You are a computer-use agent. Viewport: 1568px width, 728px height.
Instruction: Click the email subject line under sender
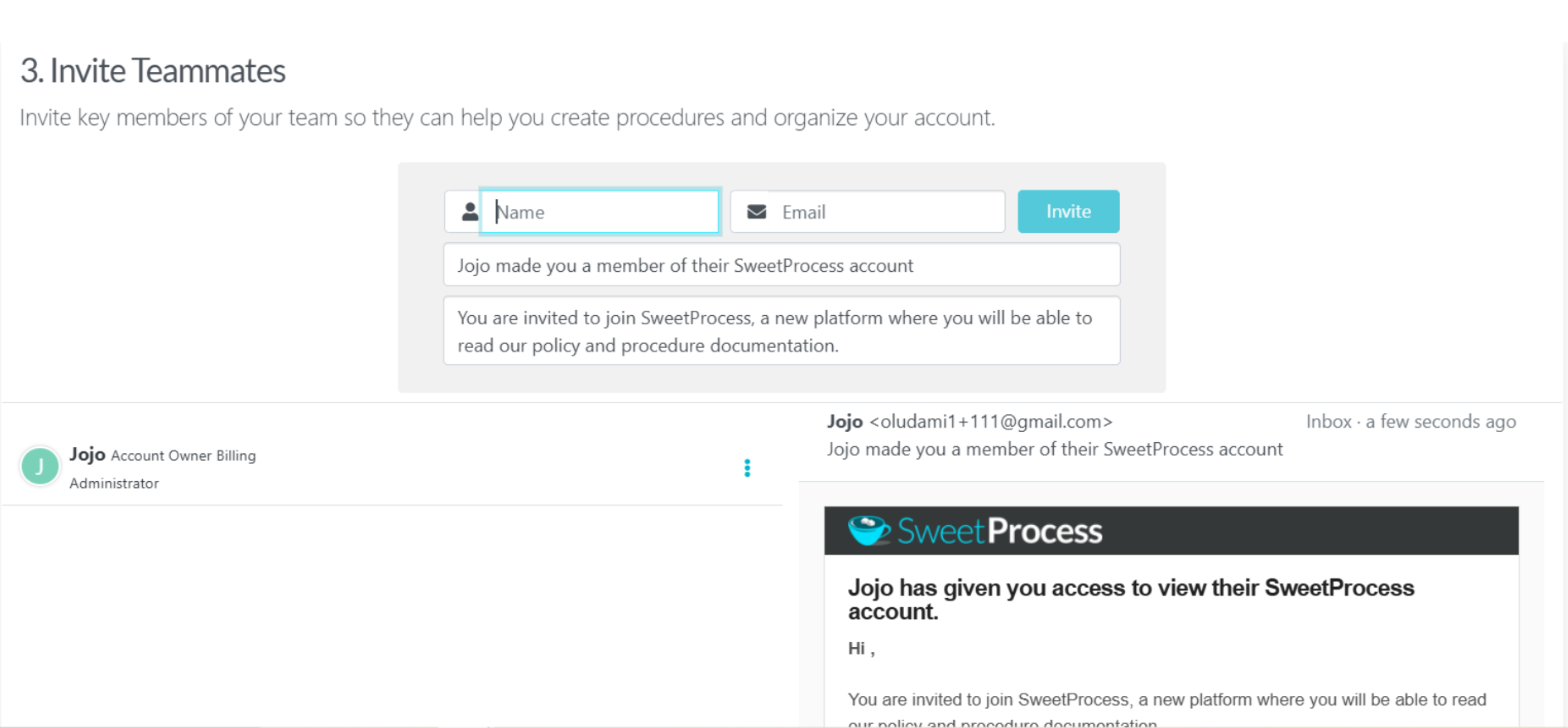(1055, 449)
